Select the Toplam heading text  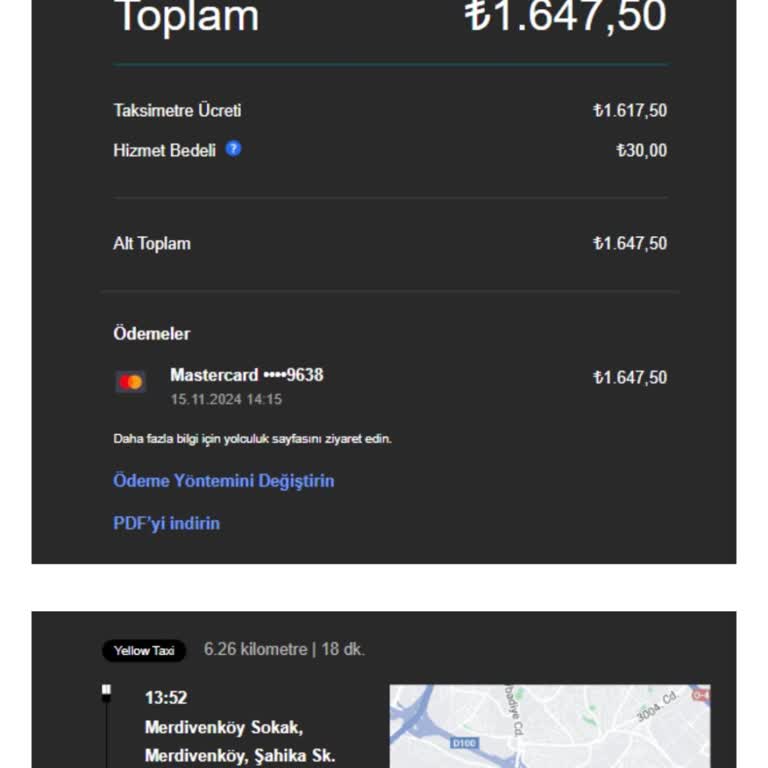186,17
